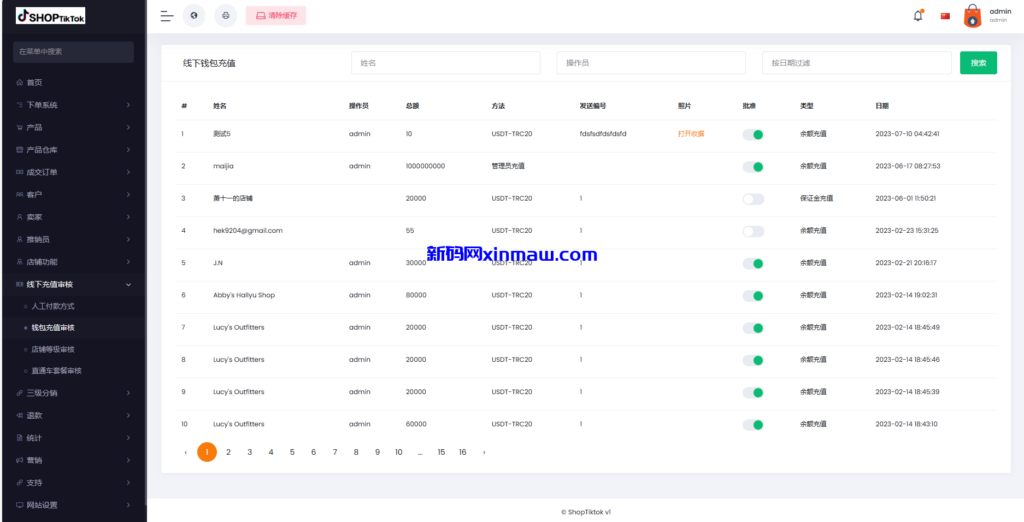The image size is (1024, 522).
Task: Expand the 产品仓库 menu chevron
Action: tap(128, 150)
